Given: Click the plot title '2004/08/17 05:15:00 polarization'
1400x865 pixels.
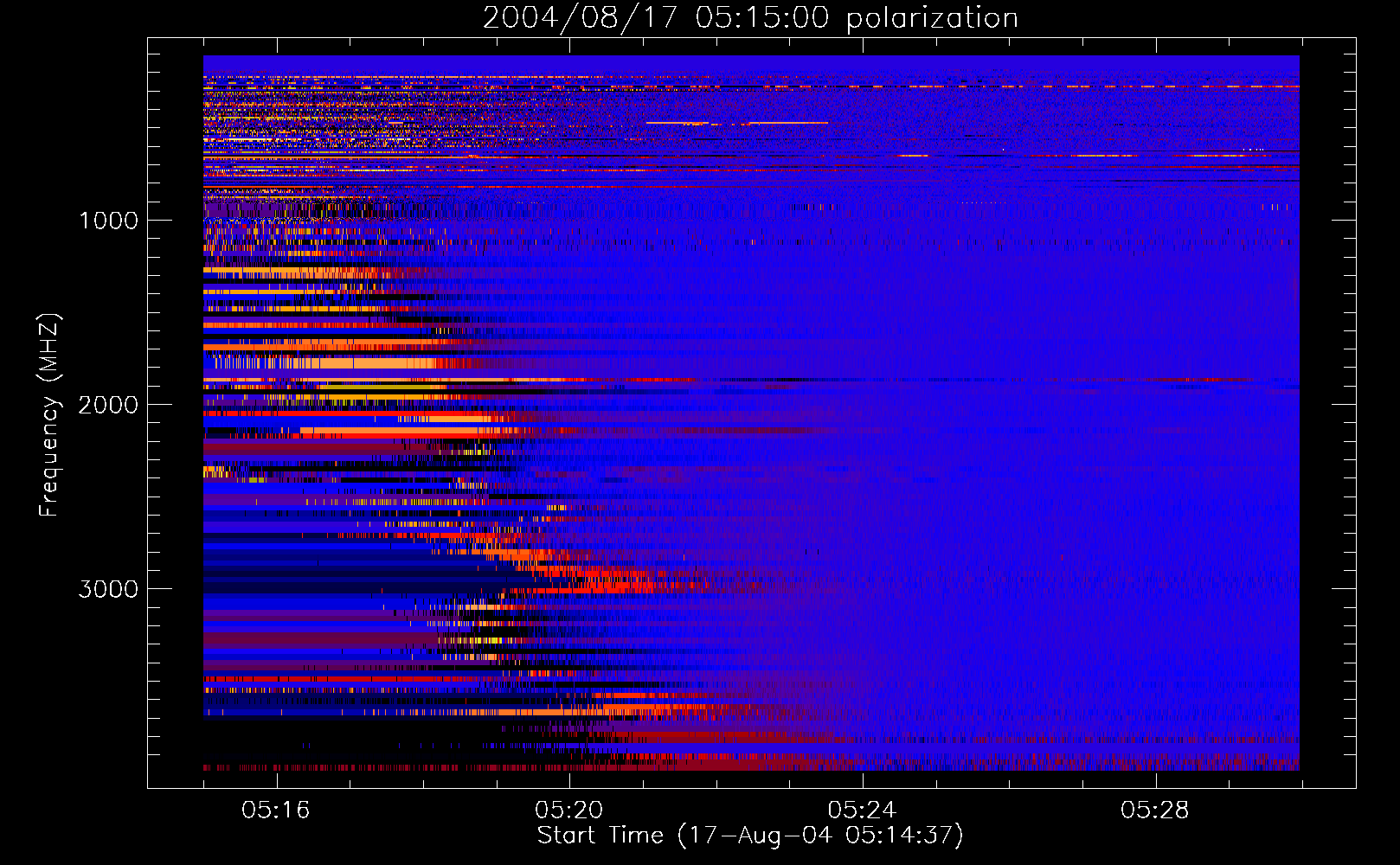Looking at the screenshot, I should [x=750, y=18].
